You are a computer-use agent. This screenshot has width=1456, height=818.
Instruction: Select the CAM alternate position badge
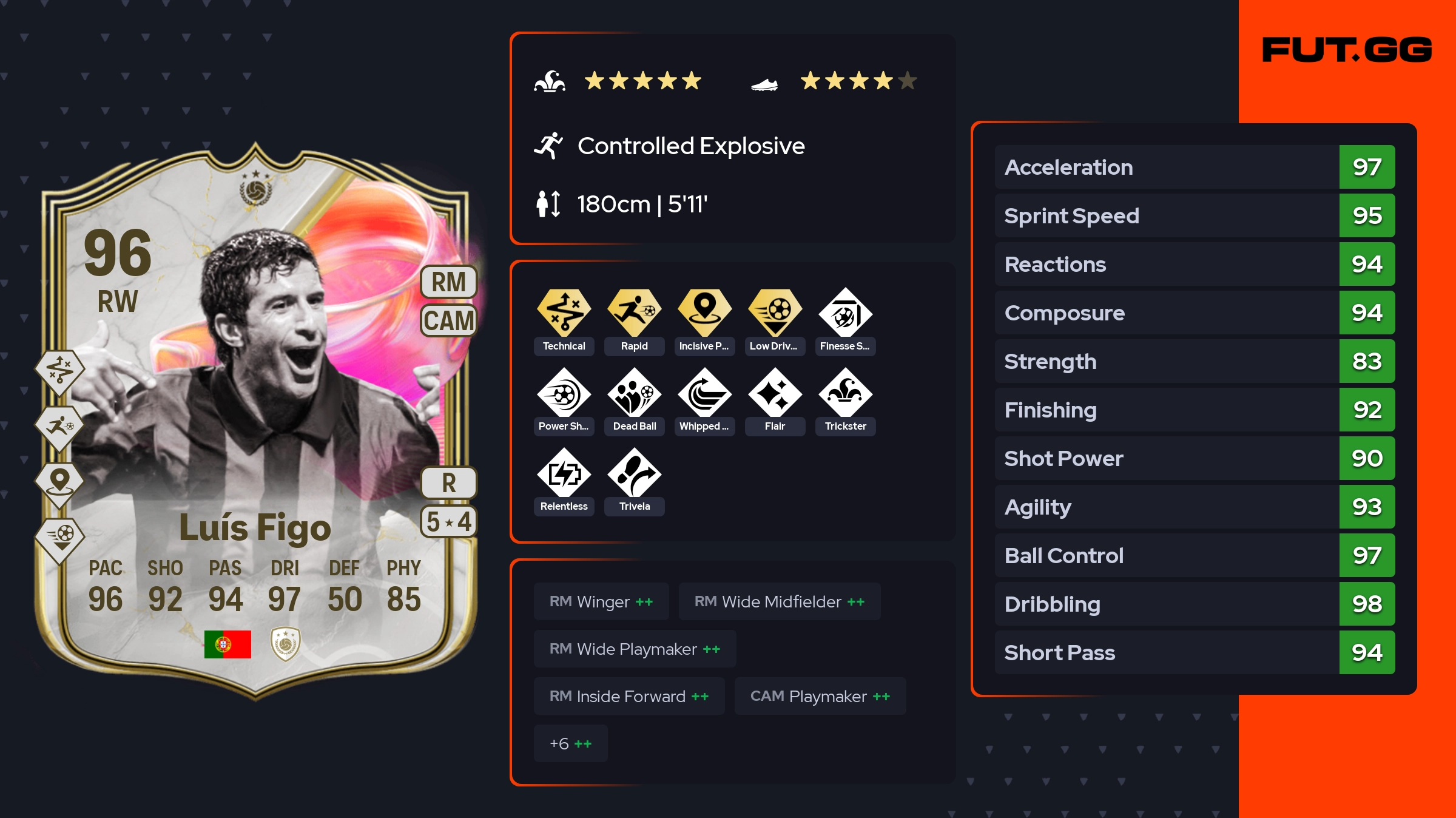click(x=449, y=320)
